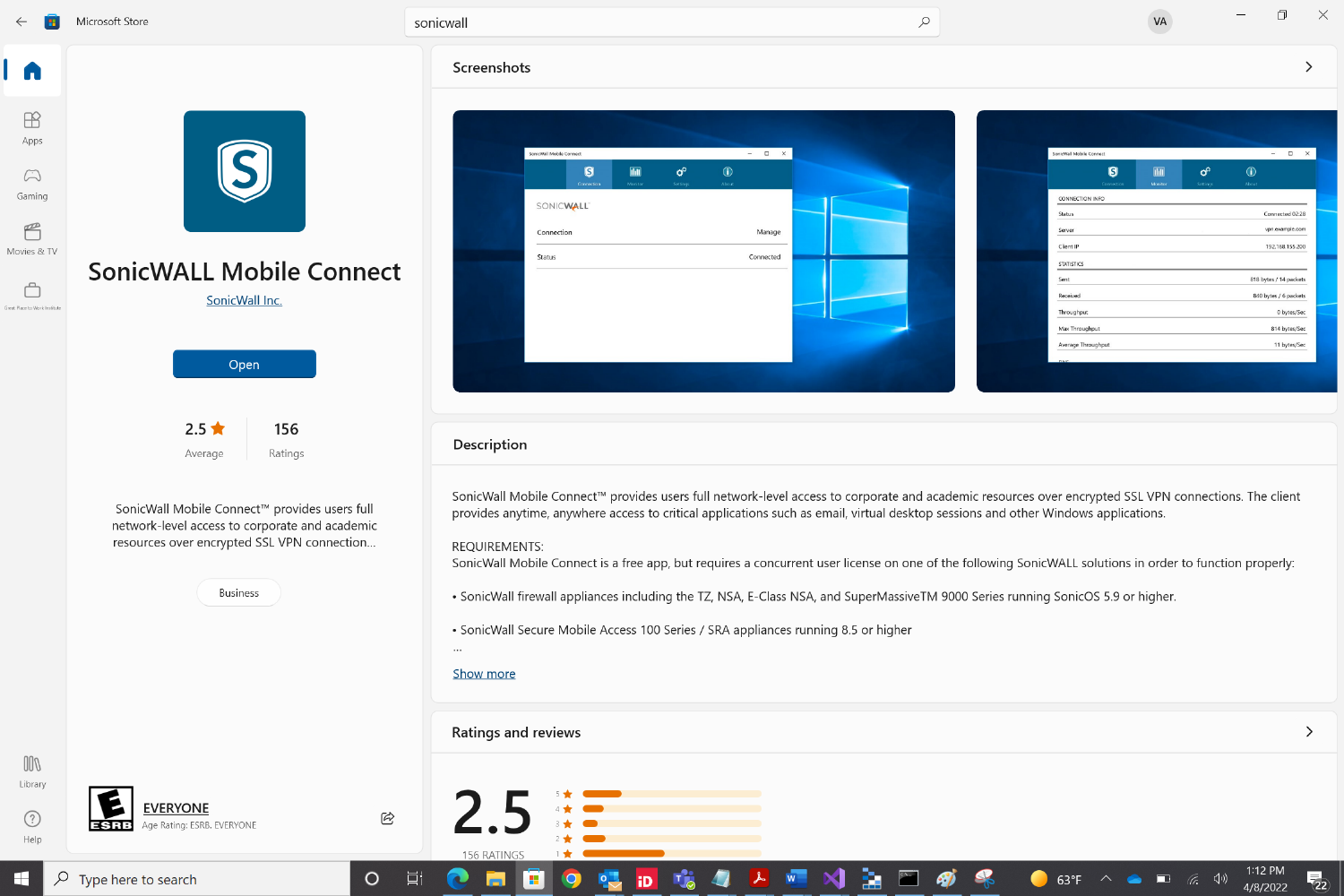Open Movies & TV section

32,238
